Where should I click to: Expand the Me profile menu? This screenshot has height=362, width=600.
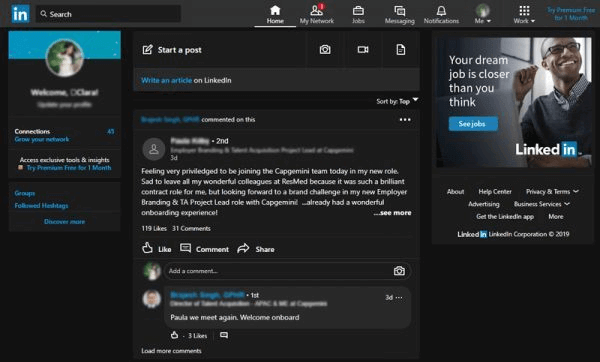tap(483, 15)
